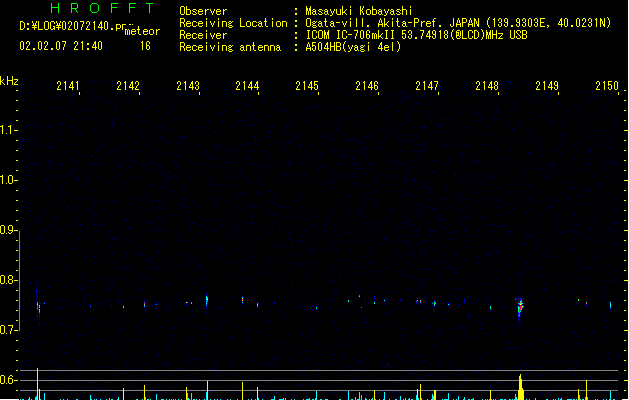Viewport: 629px width, 400px height.
Task: Click the 2145 time axis marker
Action: (307, 86)
